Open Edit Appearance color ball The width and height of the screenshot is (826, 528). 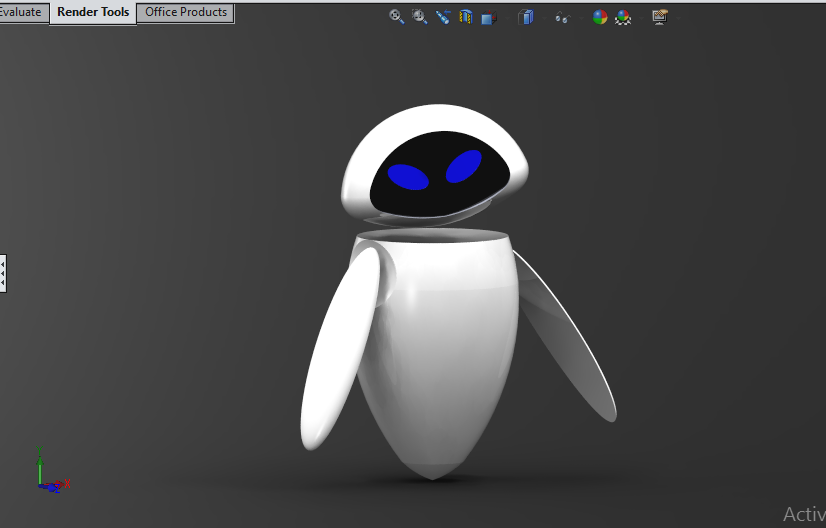pyautogui.click(x=599, y=17)
